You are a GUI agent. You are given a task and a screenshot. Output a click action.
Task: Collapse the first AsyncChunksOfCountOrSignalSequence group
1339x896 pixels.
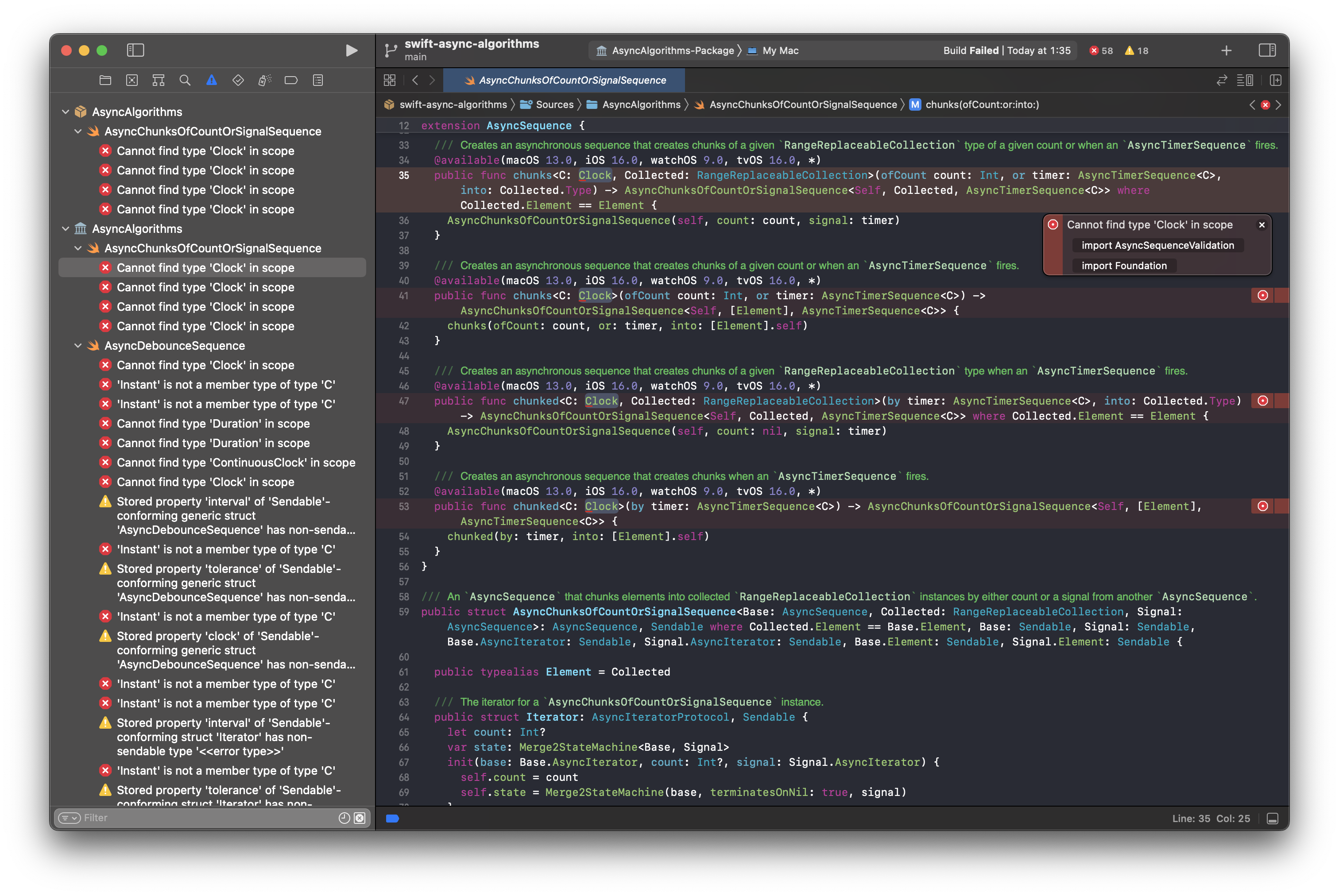coord(78,131)
